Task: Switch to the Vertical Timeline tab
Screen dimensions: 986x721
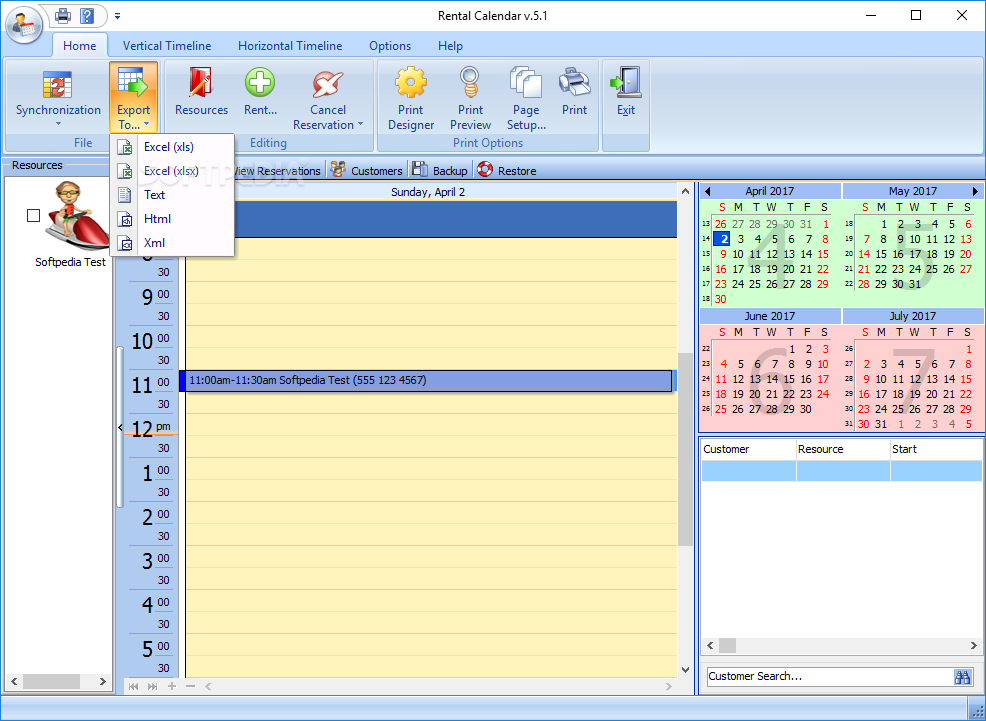Action: click(x=167, y=45)
